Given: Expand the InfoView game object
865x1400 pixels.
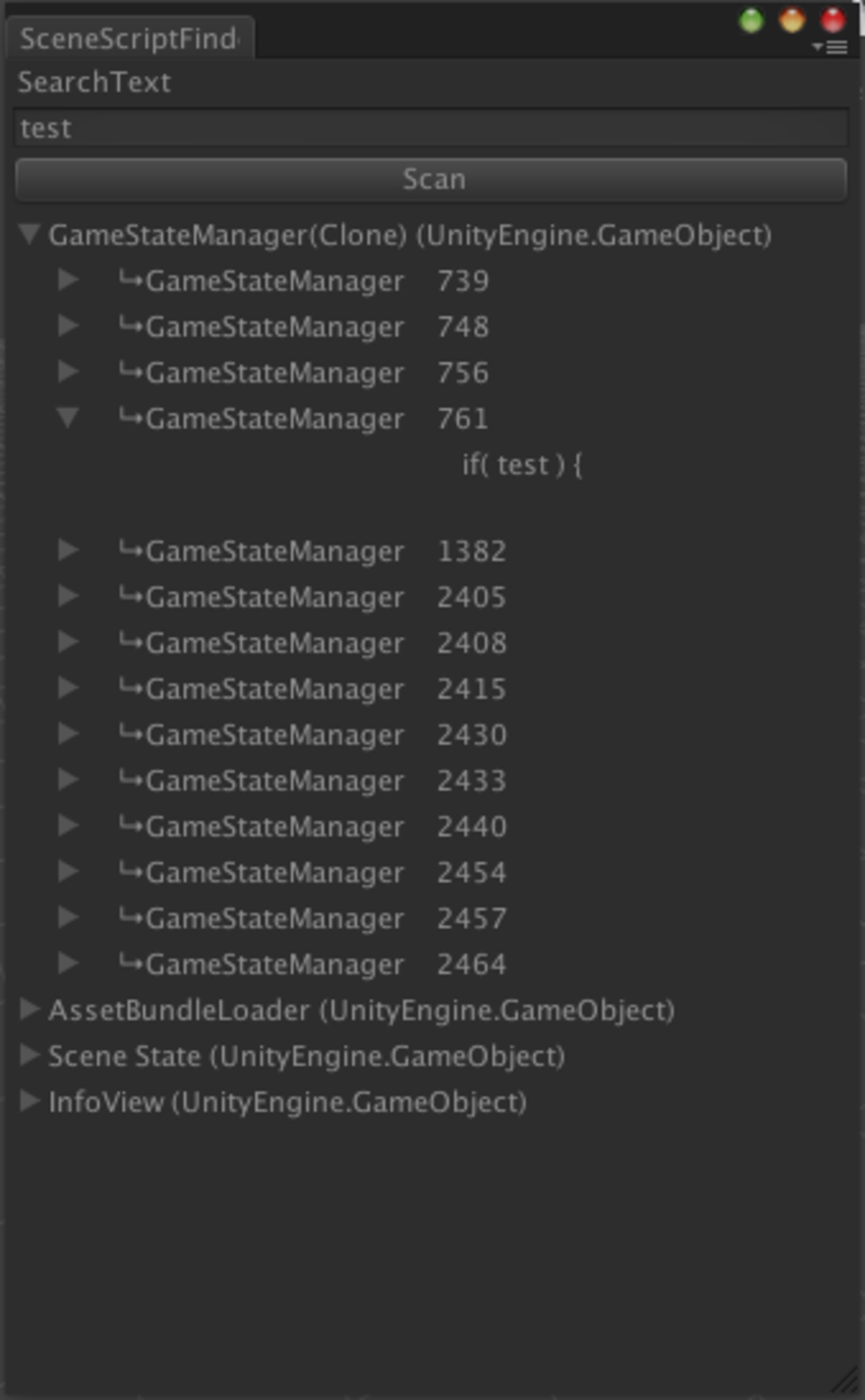Looking at the screenshot, I should [x=29, y=1101].
